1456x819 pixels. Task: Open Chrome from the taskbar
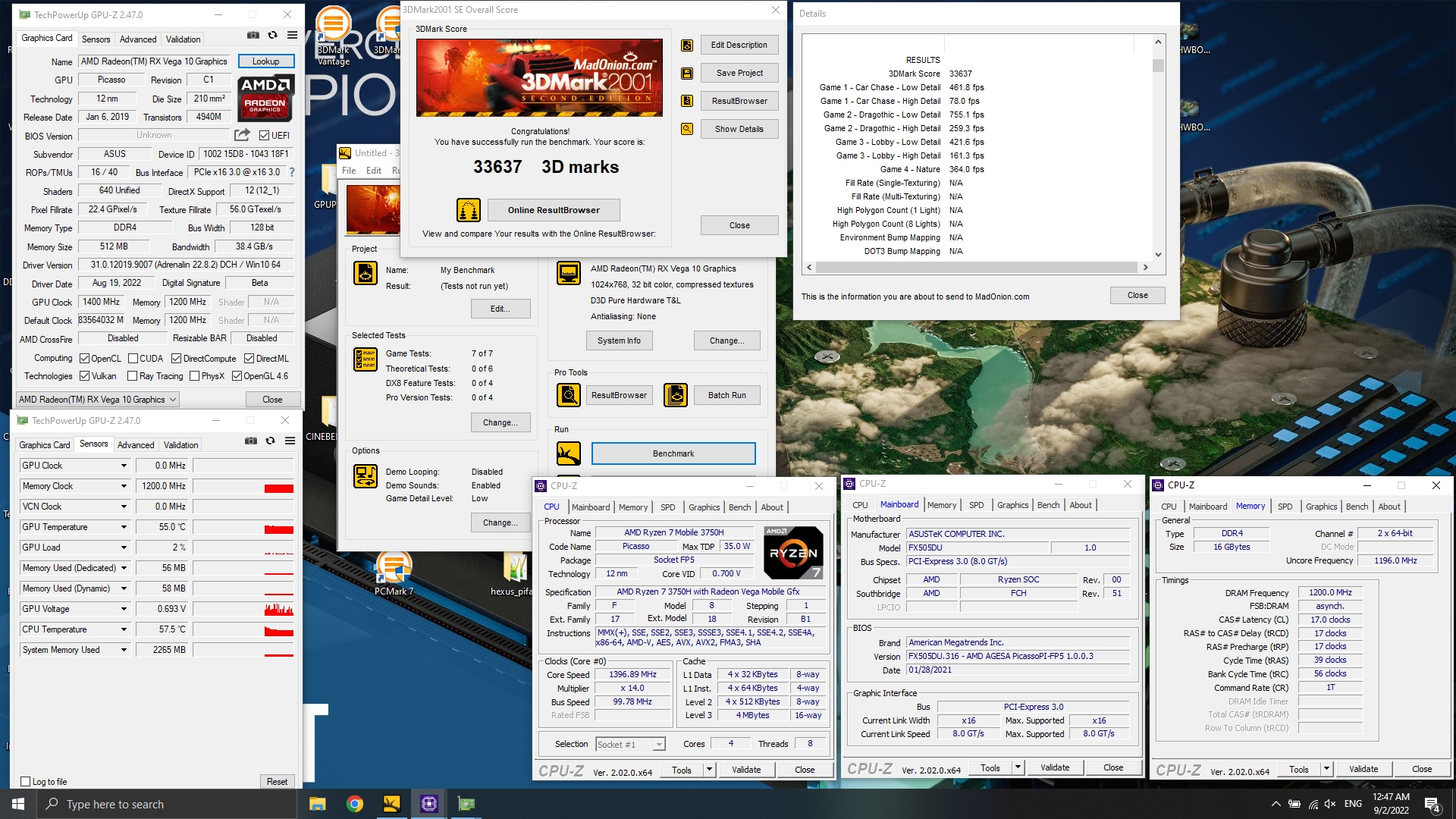354,804
